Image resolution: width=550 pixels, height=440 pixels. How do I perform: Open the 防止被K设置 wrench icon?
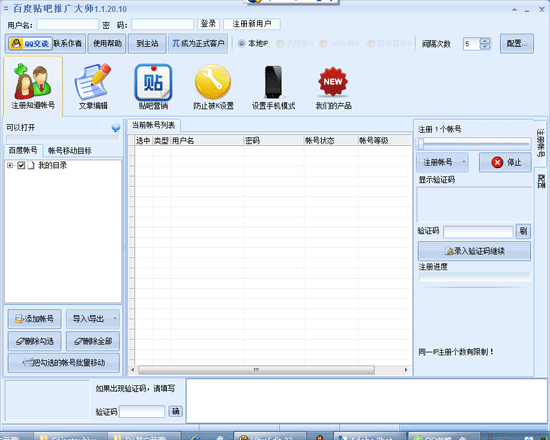pos(213,82)
